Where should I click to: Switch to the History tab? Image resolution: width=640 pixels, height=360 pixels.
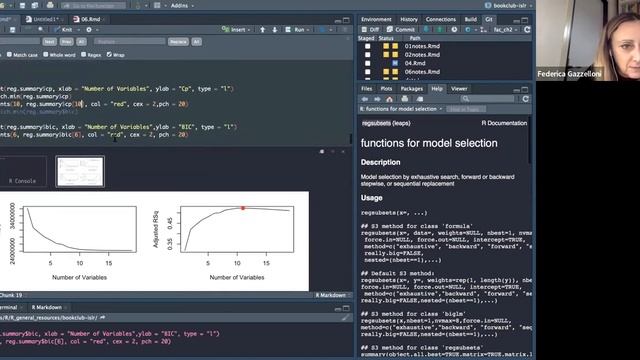[x=409, y=19]
